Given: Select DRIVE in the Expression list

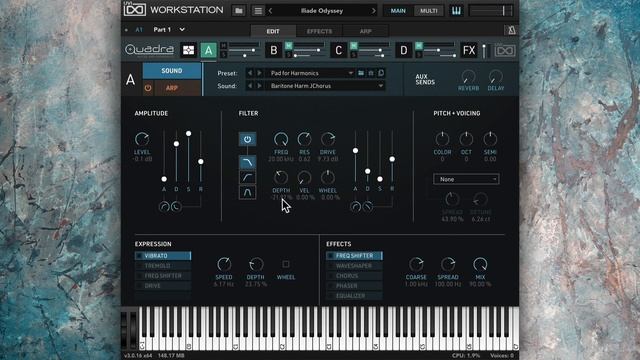Looking at the screenshot, I should tap(163, 286).
